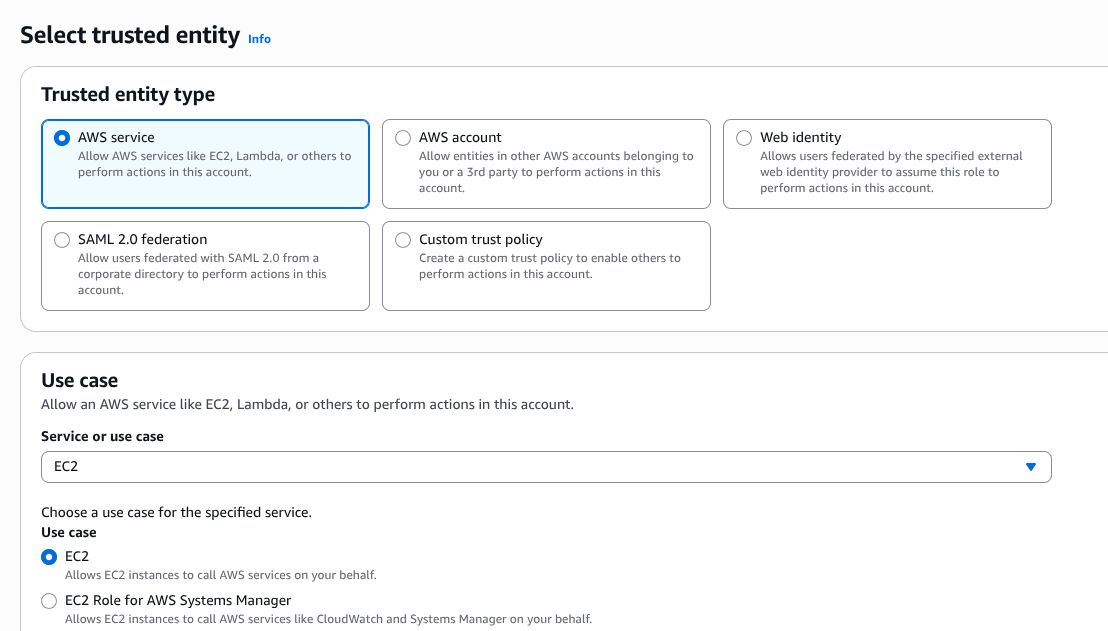Select the AWS service radio button
1108x631 pixels.
62,138
